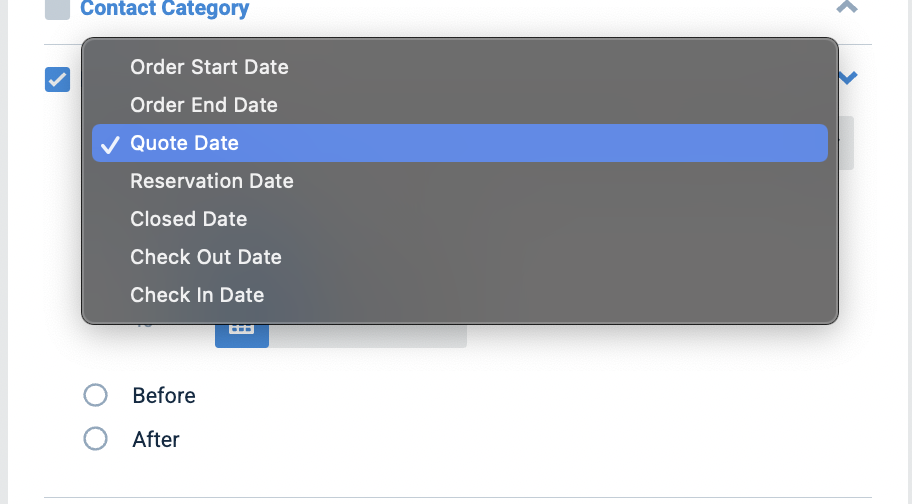Pick Reservation Date in dropdown

point(459,181)
